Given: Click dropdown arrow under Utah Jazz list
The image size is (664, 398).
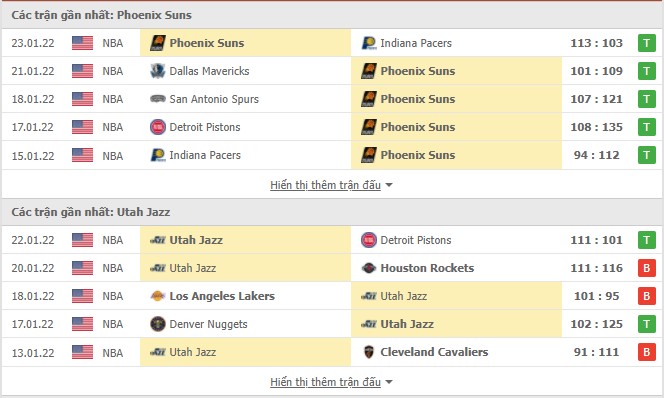Looking at the screenshot, I should (x=389, y=382).
